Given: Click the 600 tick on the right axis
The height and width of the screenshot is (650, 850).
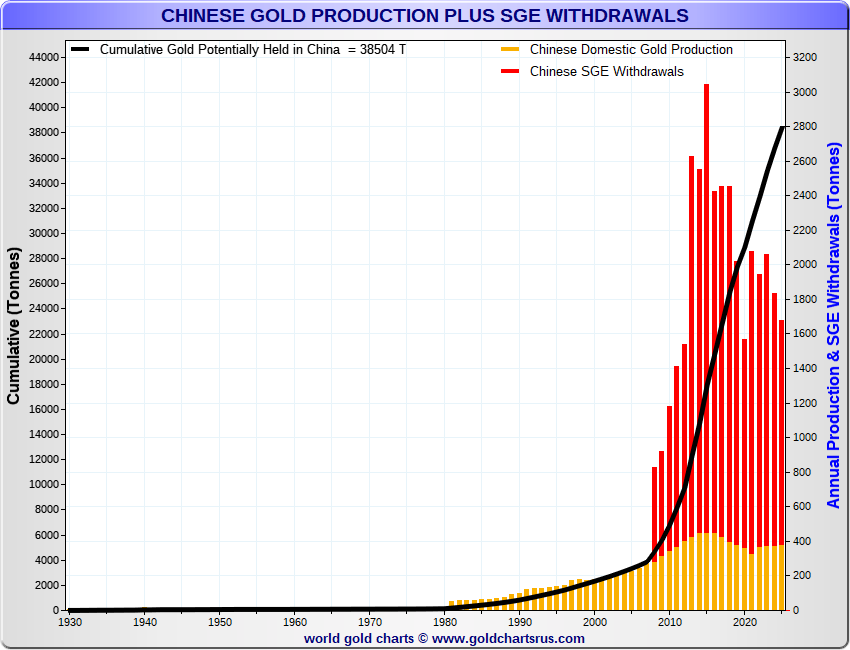Looking at the screenshot, I should point(802,506).
